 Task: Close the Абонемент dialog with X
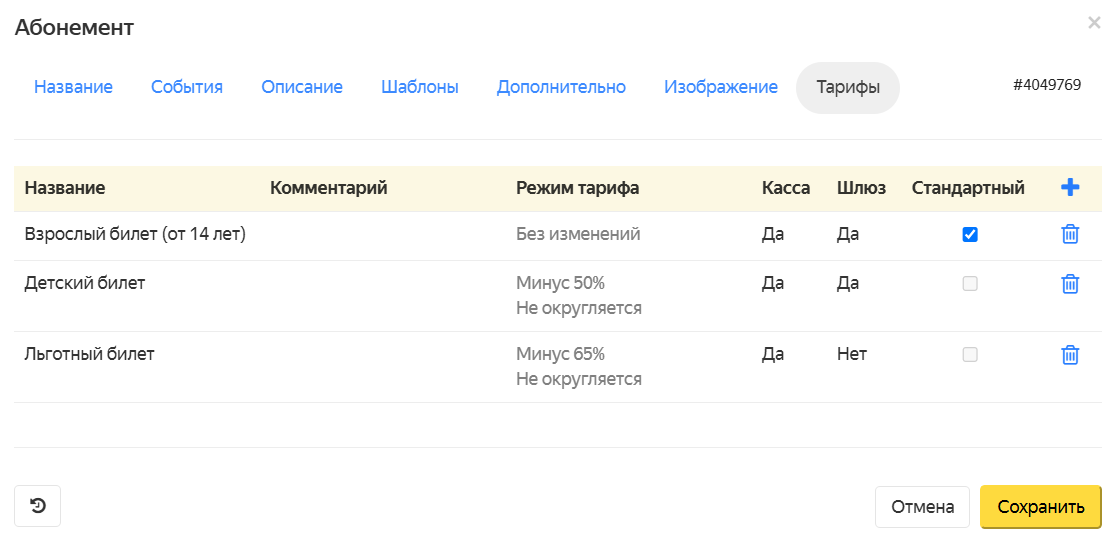1094,23
